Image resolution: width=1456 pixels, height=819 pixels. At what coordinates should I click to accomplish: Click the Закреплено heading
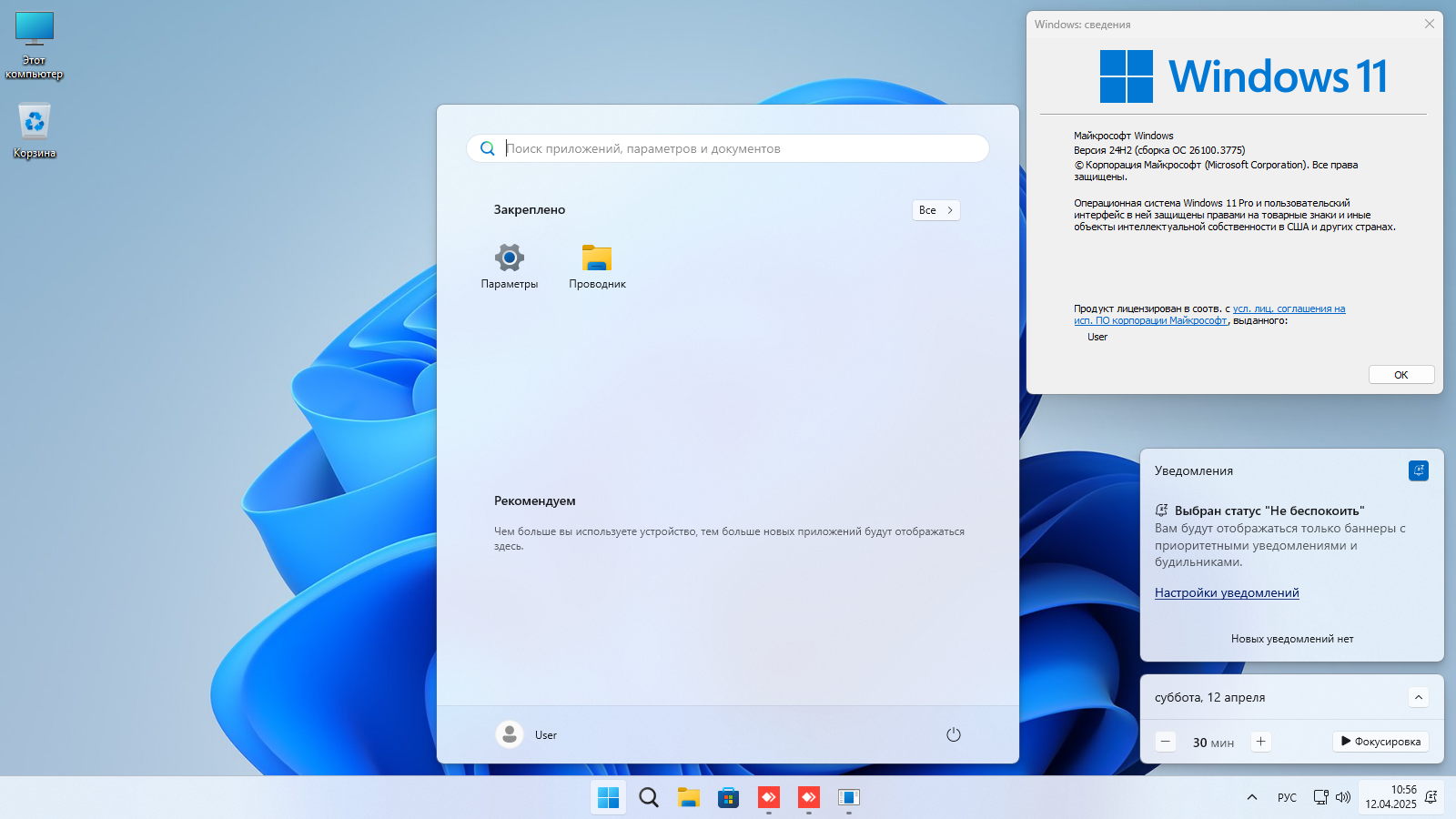(530, 209)
